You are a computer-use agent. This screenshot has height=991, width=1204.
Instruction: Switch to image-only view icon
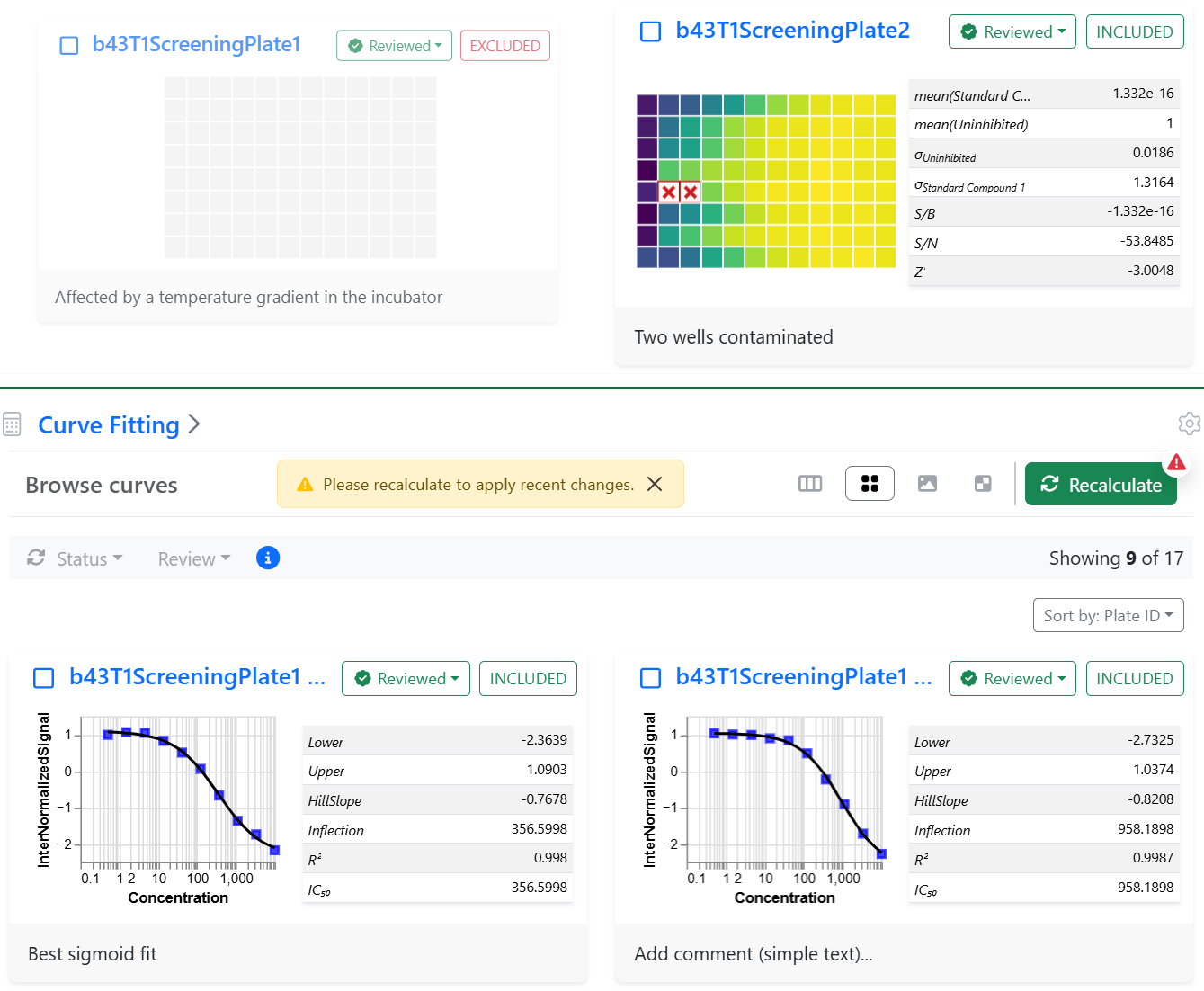point(927,484)
